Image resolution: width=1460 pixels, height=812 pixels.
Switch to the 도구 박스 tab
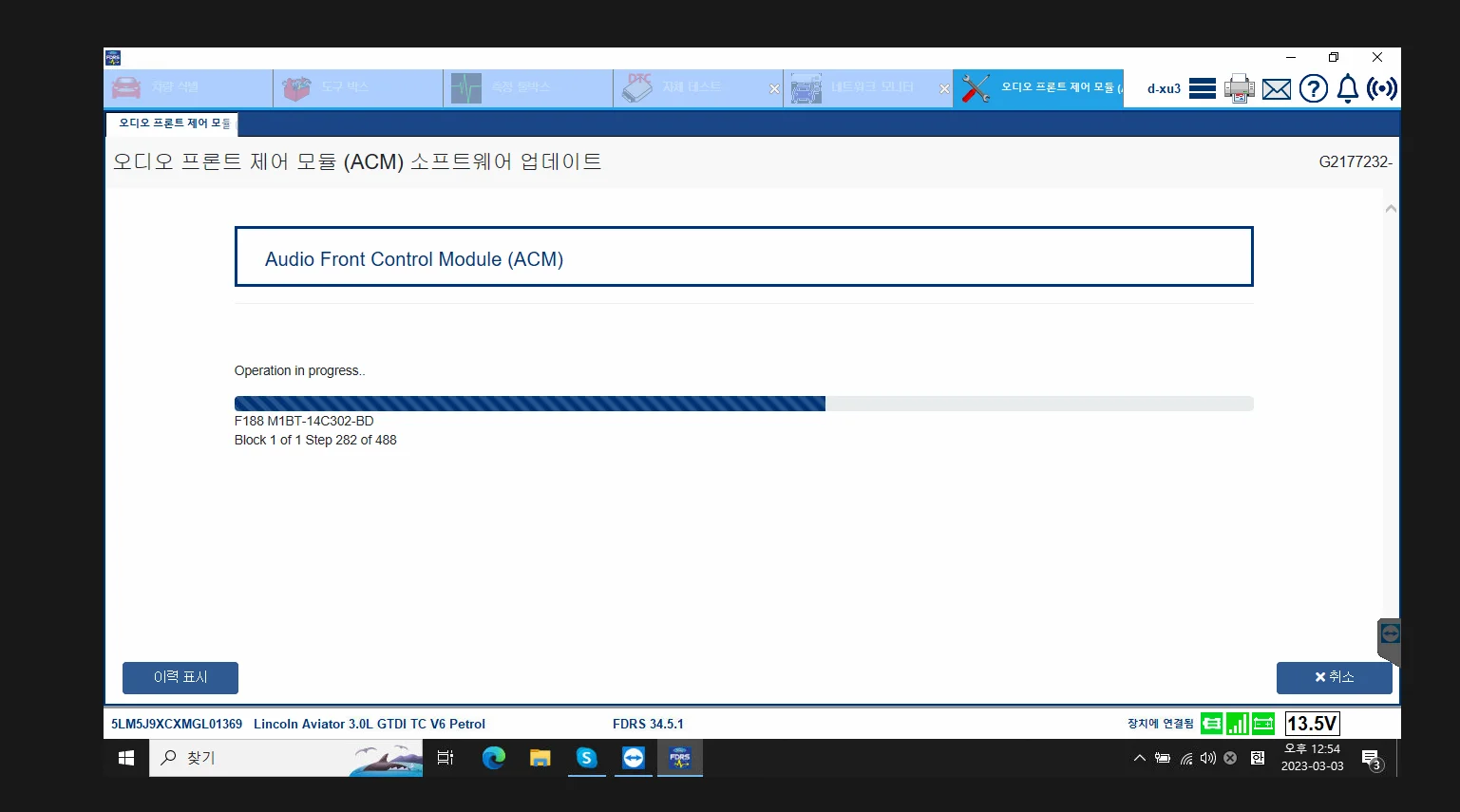(x=358, y=88)
